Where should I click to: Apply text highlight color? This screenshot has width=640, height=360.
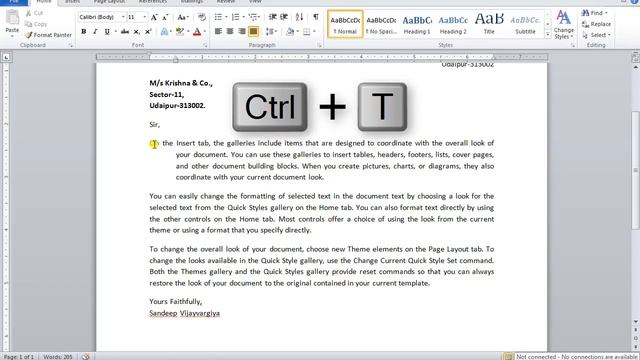point(179,31)
